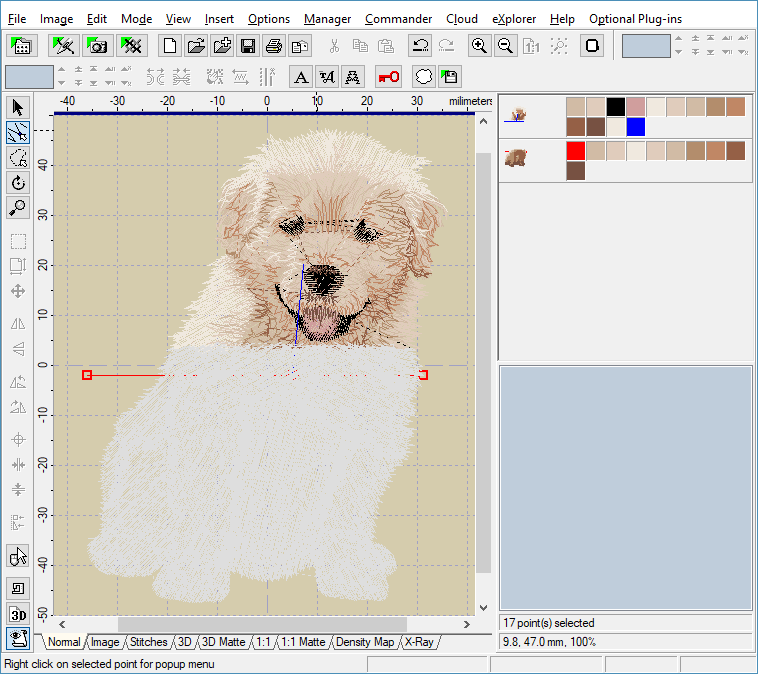This screenshot has width=758, height=674.
Task: Click the Save floppy disk icon
Action: coord(248,46)
